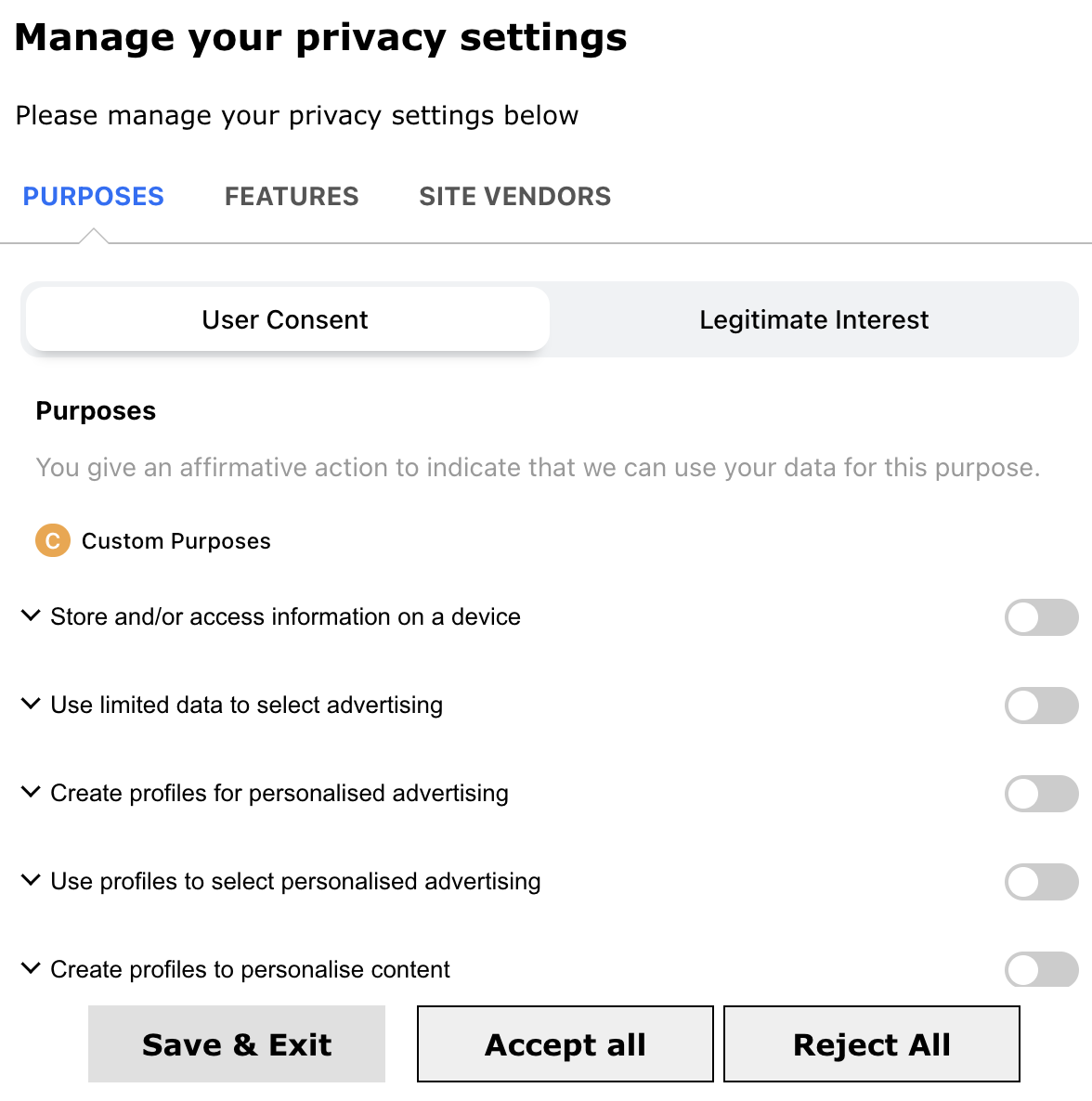Screen dimensions: 1092x1101
Task: Click the Save & Exit button
Action: point(237,1044)
